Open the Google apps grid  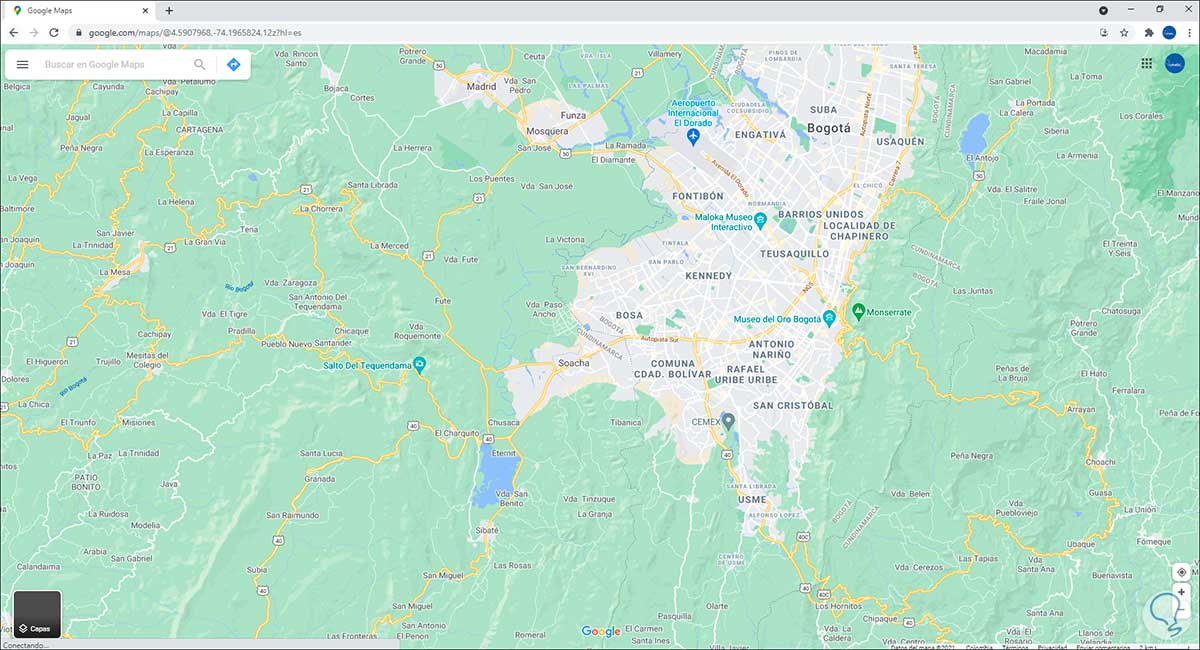click(x=1146, y=63)
